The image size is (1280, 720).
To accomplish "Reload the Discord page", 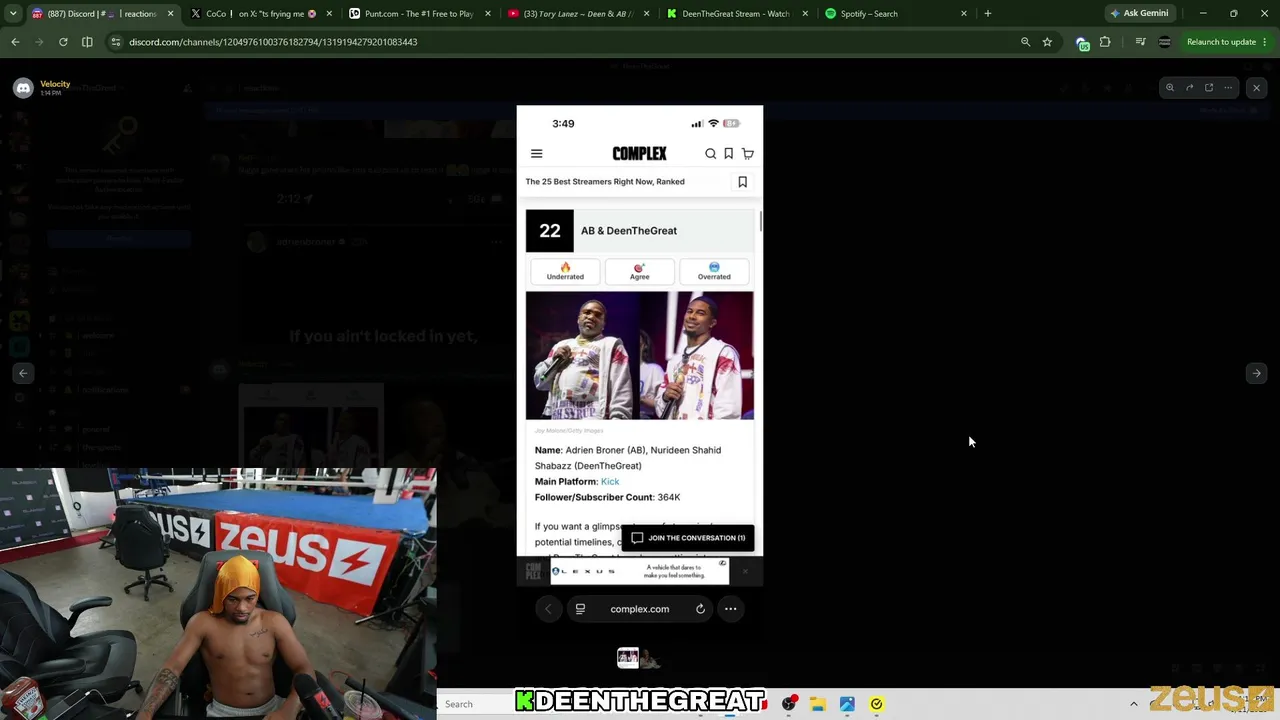I will tap(63, 42).
